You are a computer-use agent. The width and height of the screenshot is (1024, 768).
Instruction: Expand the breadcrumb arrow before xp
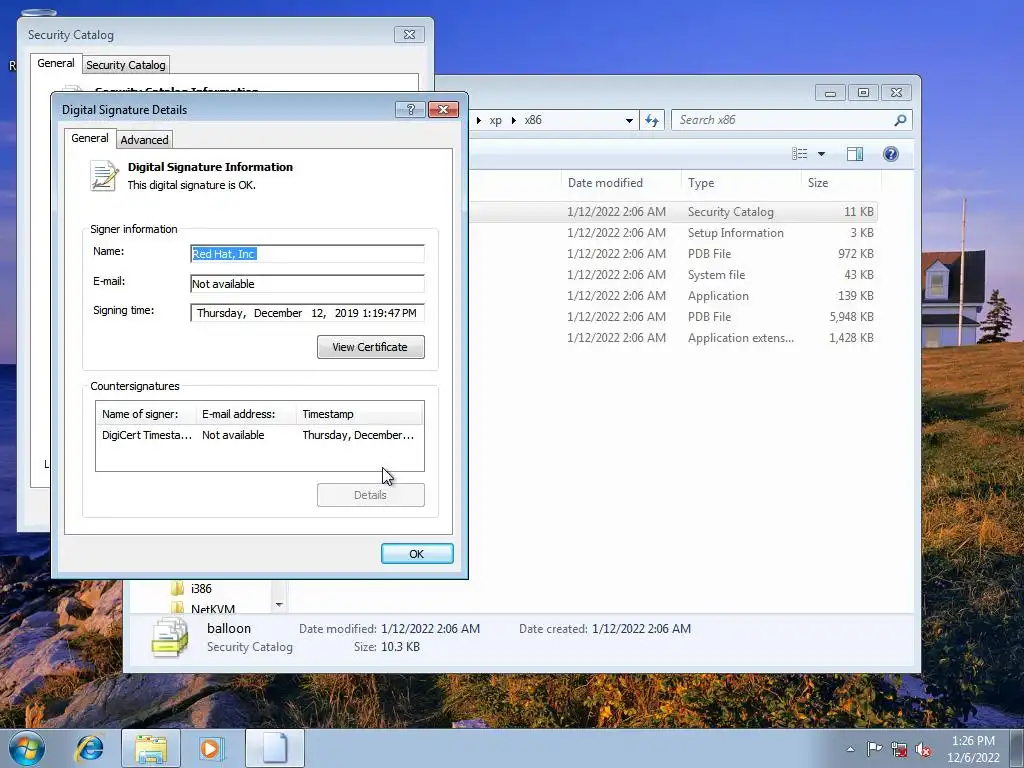pyautogui.click(x=479, y=120)
